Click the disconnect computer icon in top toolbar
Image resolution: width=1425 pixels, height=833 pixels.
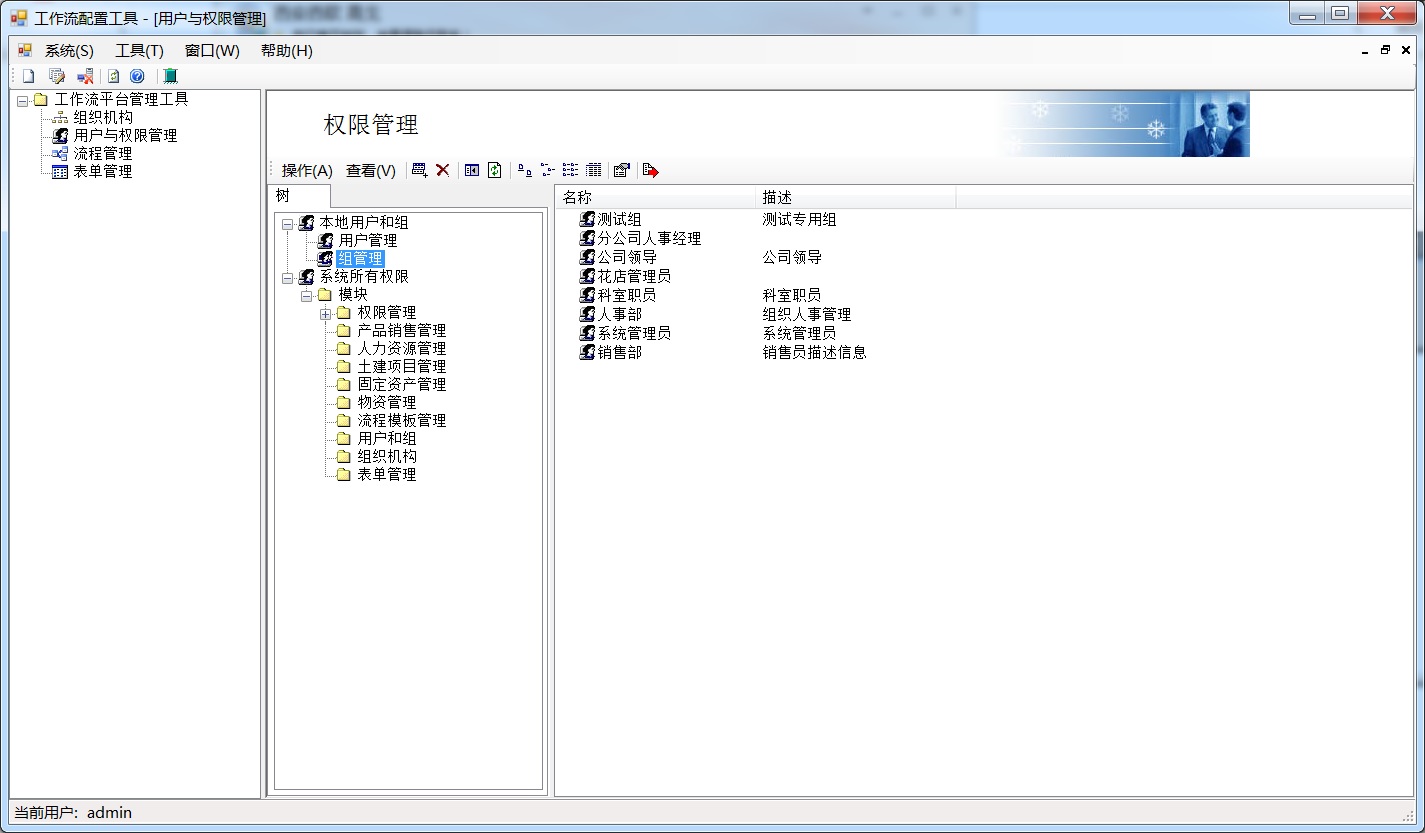click(x=85, y=76)
